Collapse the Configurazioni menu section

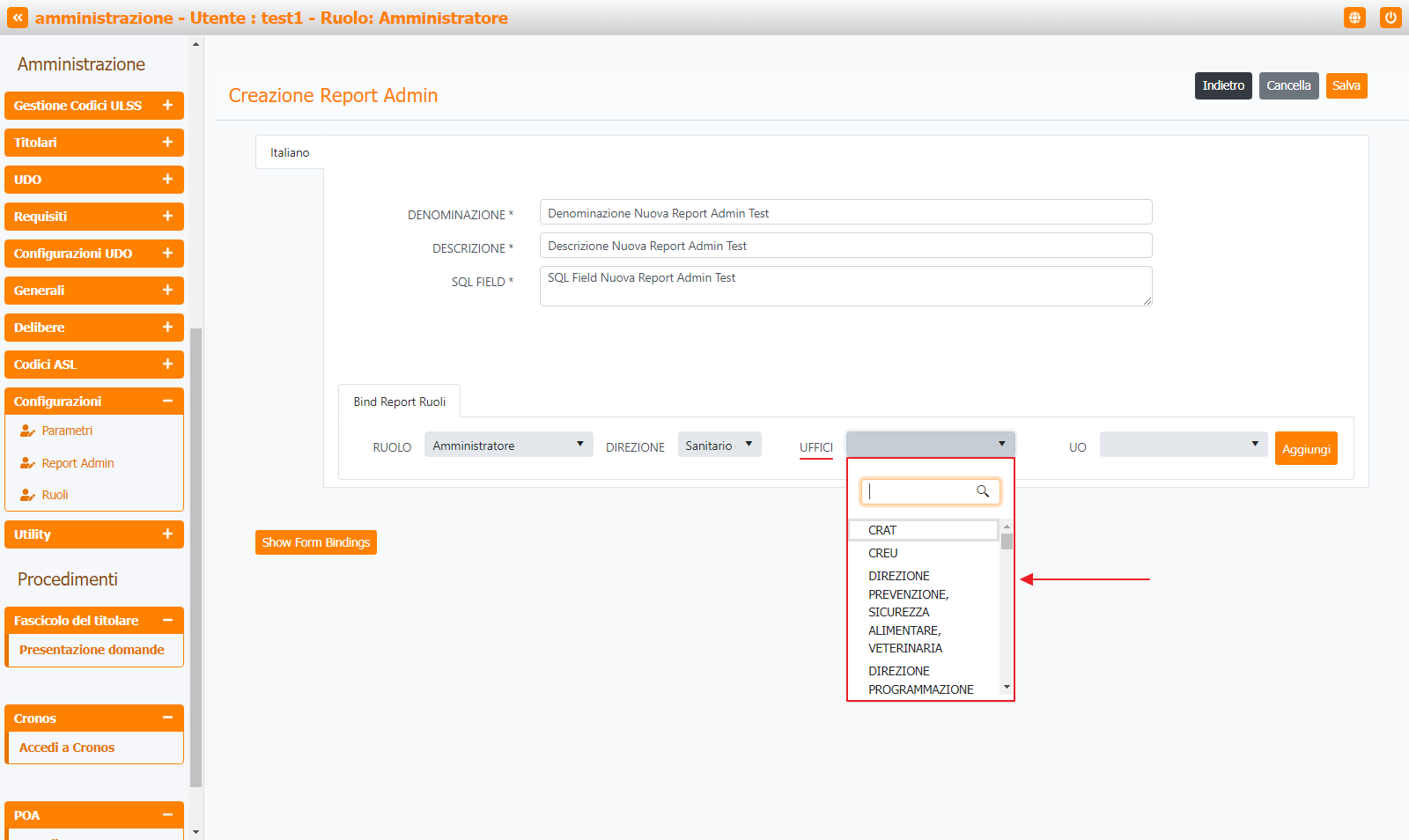(x=167, y=402)
